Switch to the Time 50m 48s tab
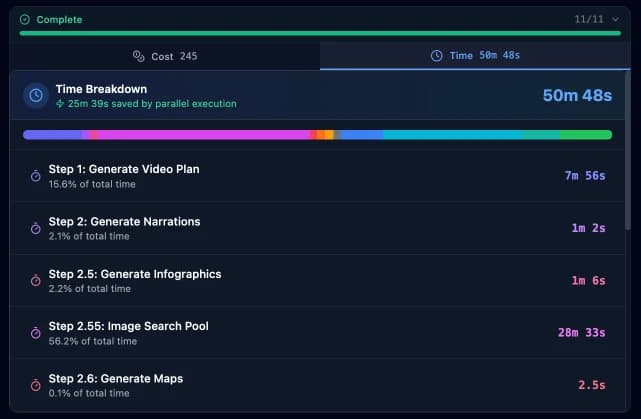The image size is (641, 419). tap(475, 56)
